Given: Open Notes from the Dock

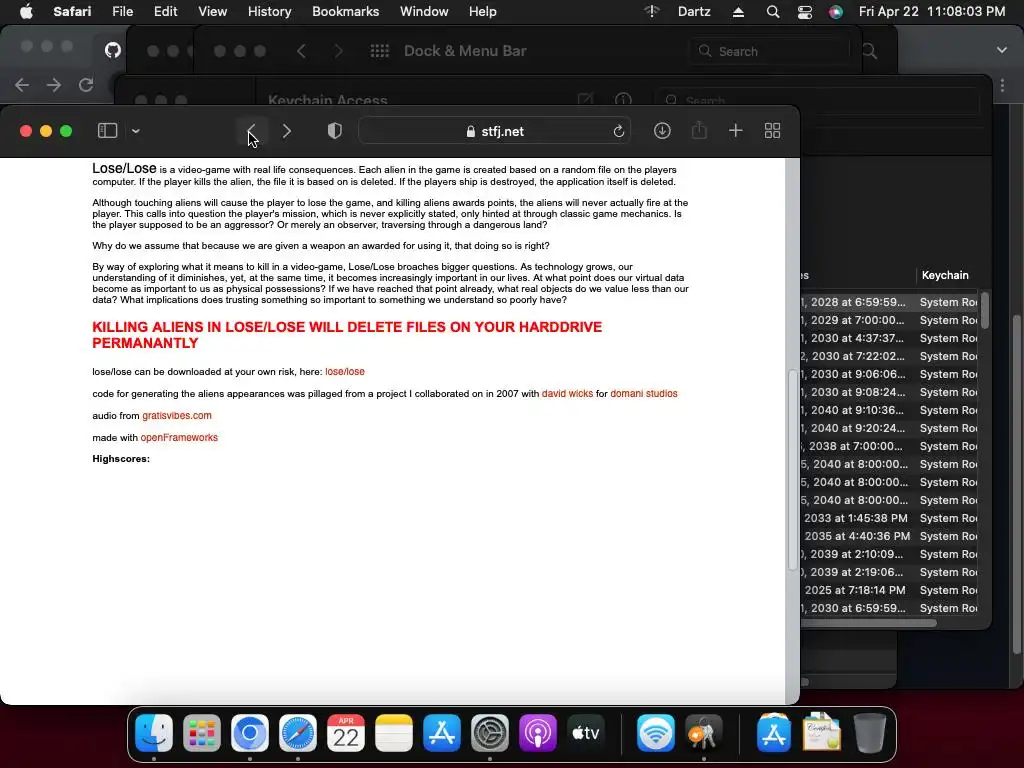Looking at the screenshot, I should click(394, 733).
